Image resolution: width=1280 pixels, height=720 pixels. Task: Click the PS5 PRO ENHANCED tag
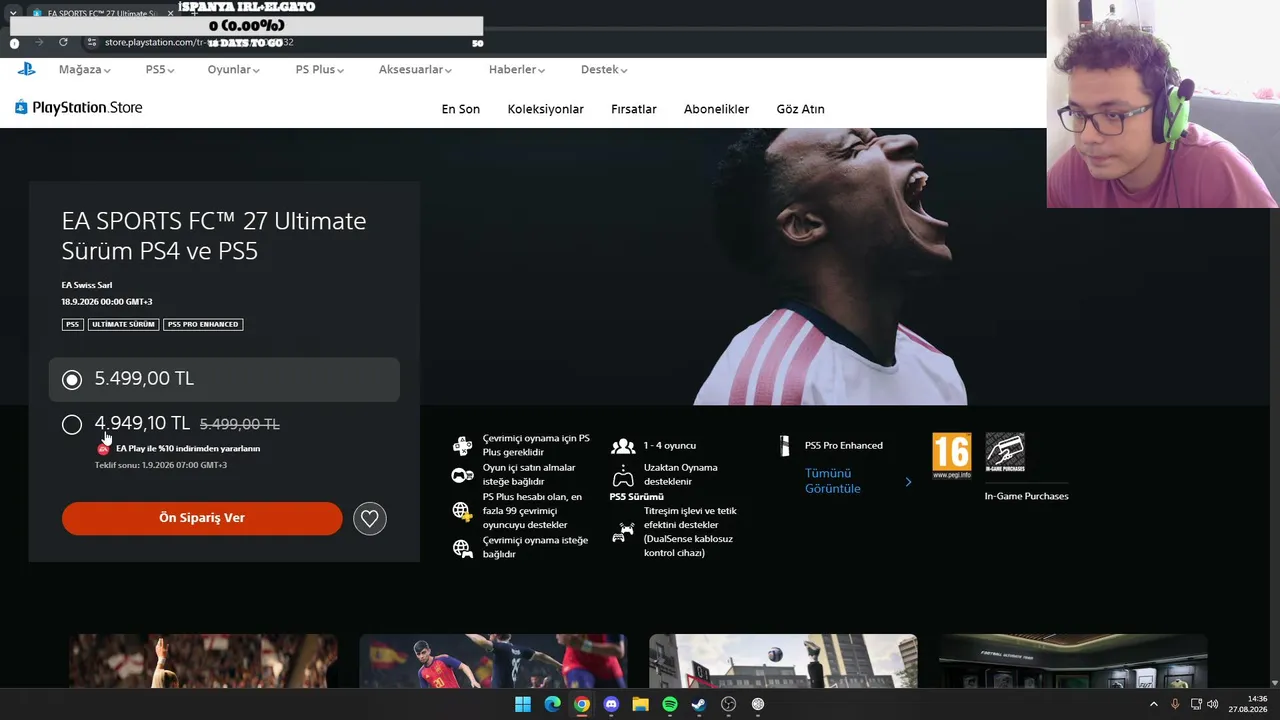[x=203, y=325]
